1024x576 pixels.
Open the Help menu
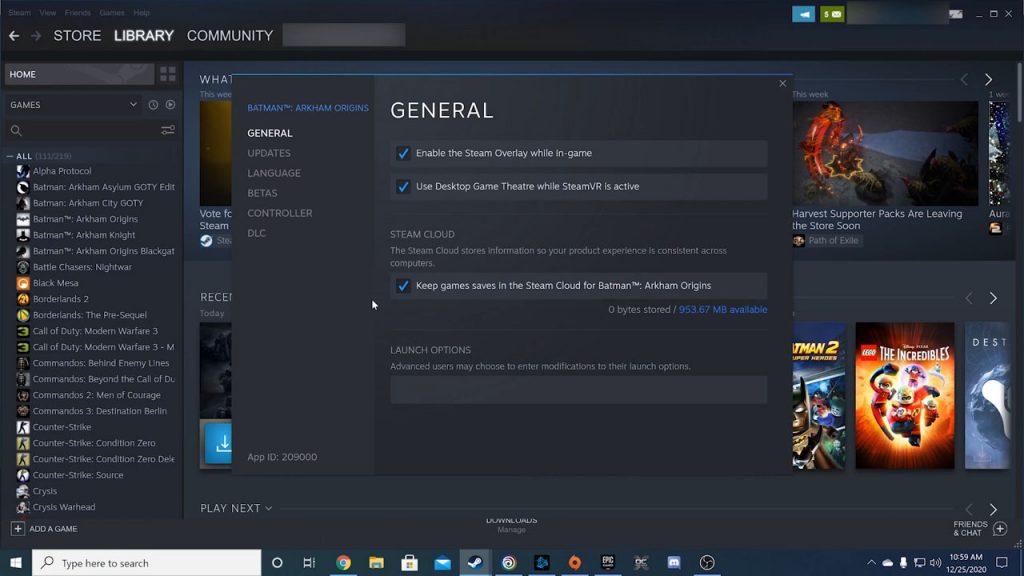point(142,12)
